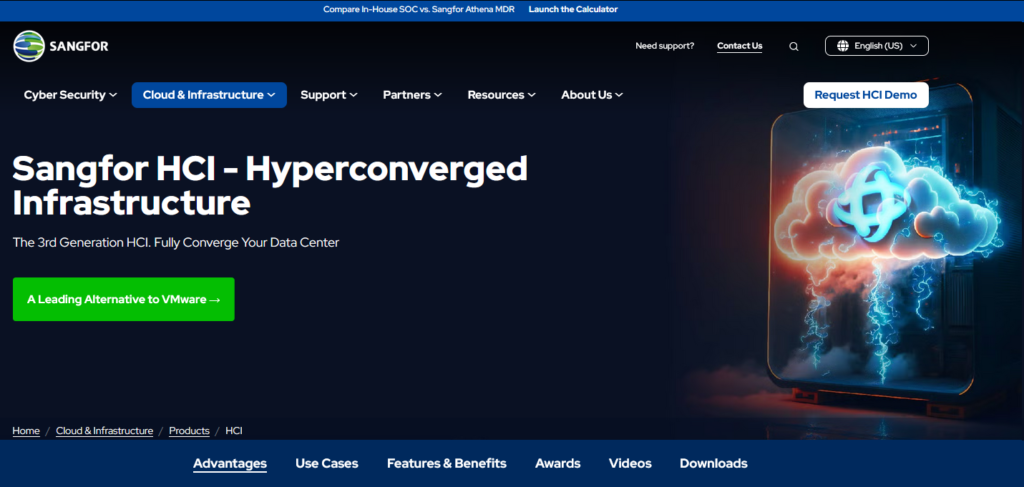1024x487 pixels.
Task: Jump to the Downloads tab
Action: [x=713, y=464]
